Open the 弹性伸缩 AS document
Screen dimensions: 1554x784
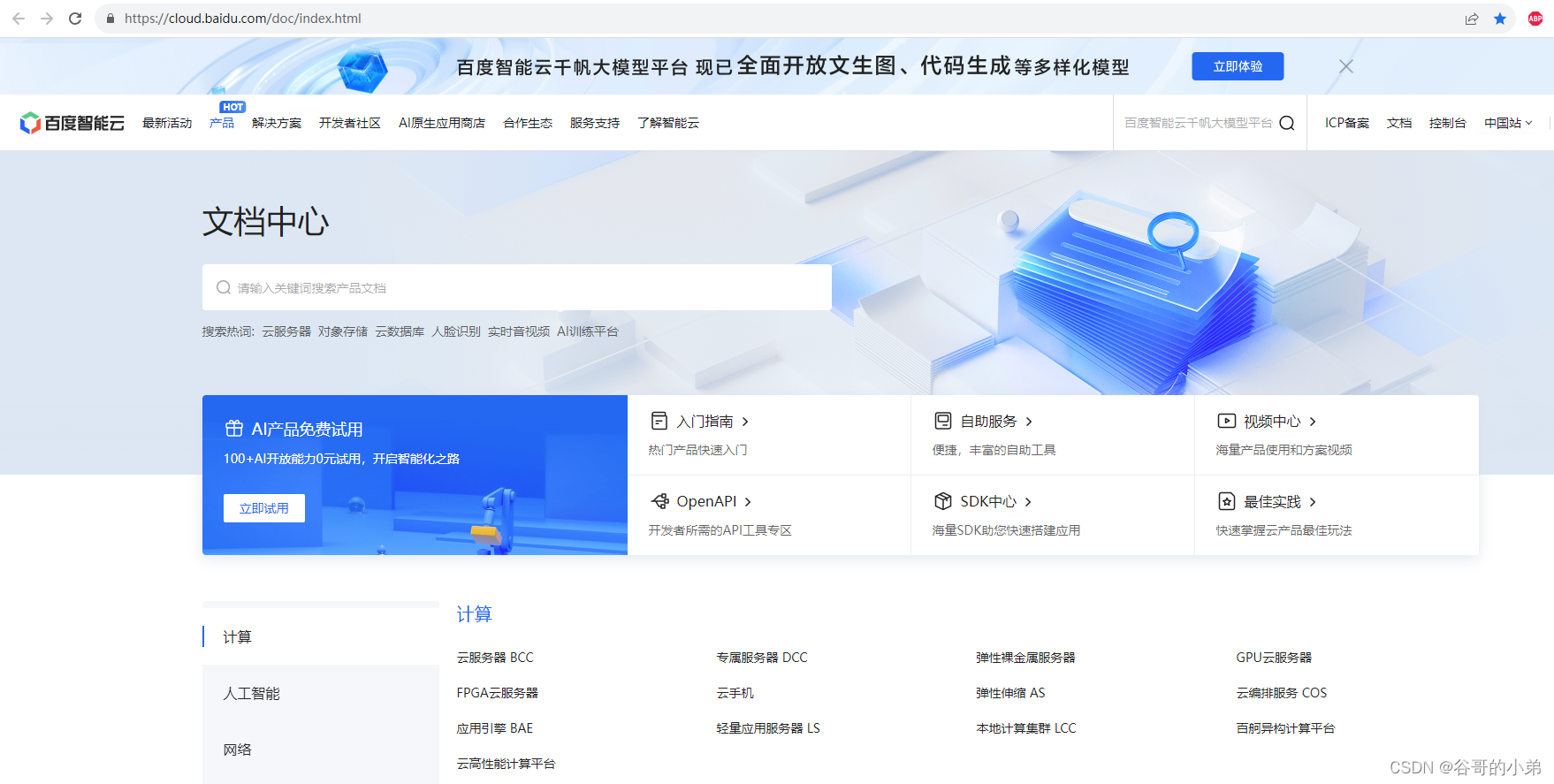1010,693
